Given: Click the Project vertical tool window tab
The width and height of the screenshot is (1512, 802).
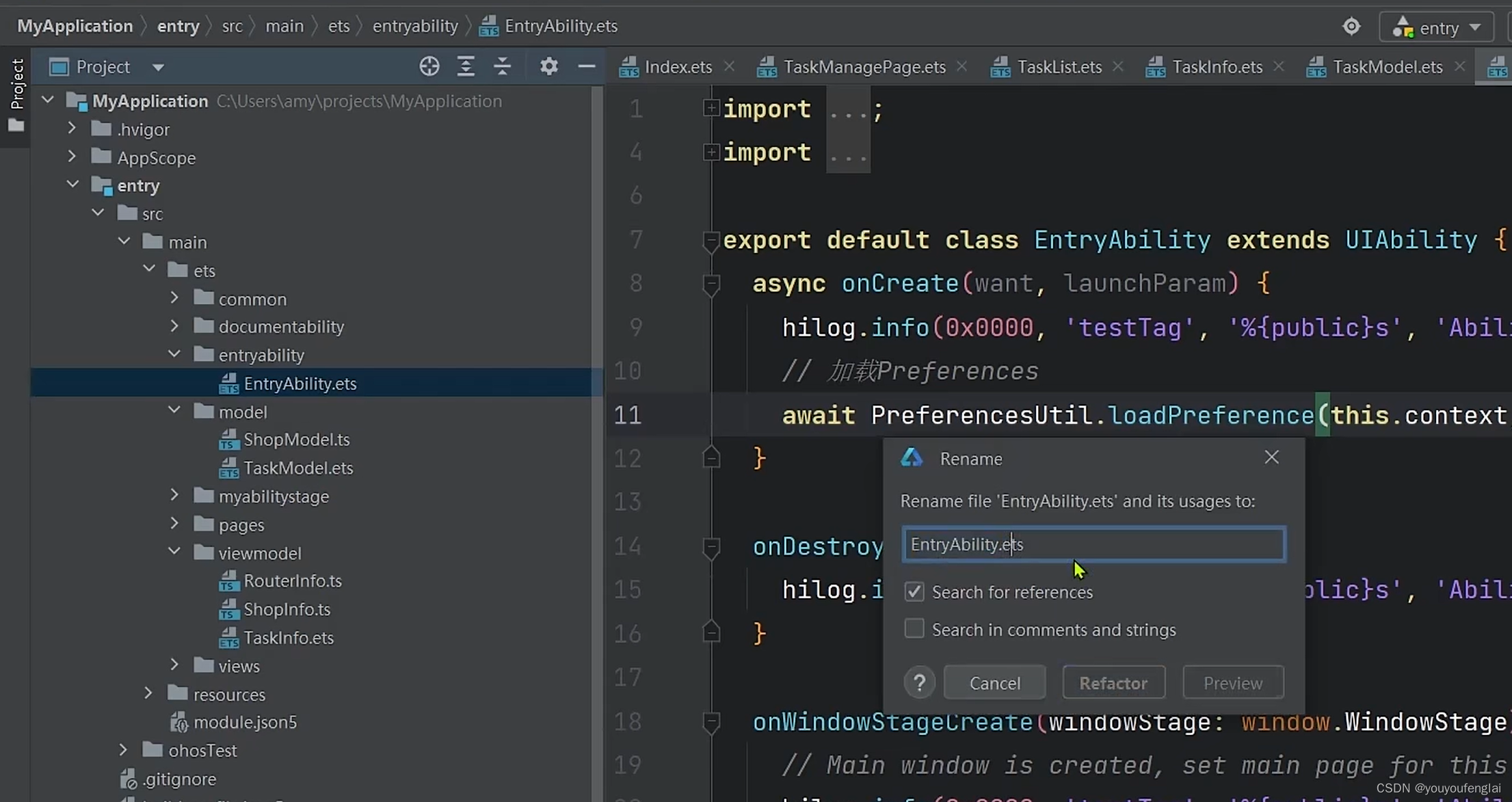Looking at the screenshot, I should pos(16,83).
